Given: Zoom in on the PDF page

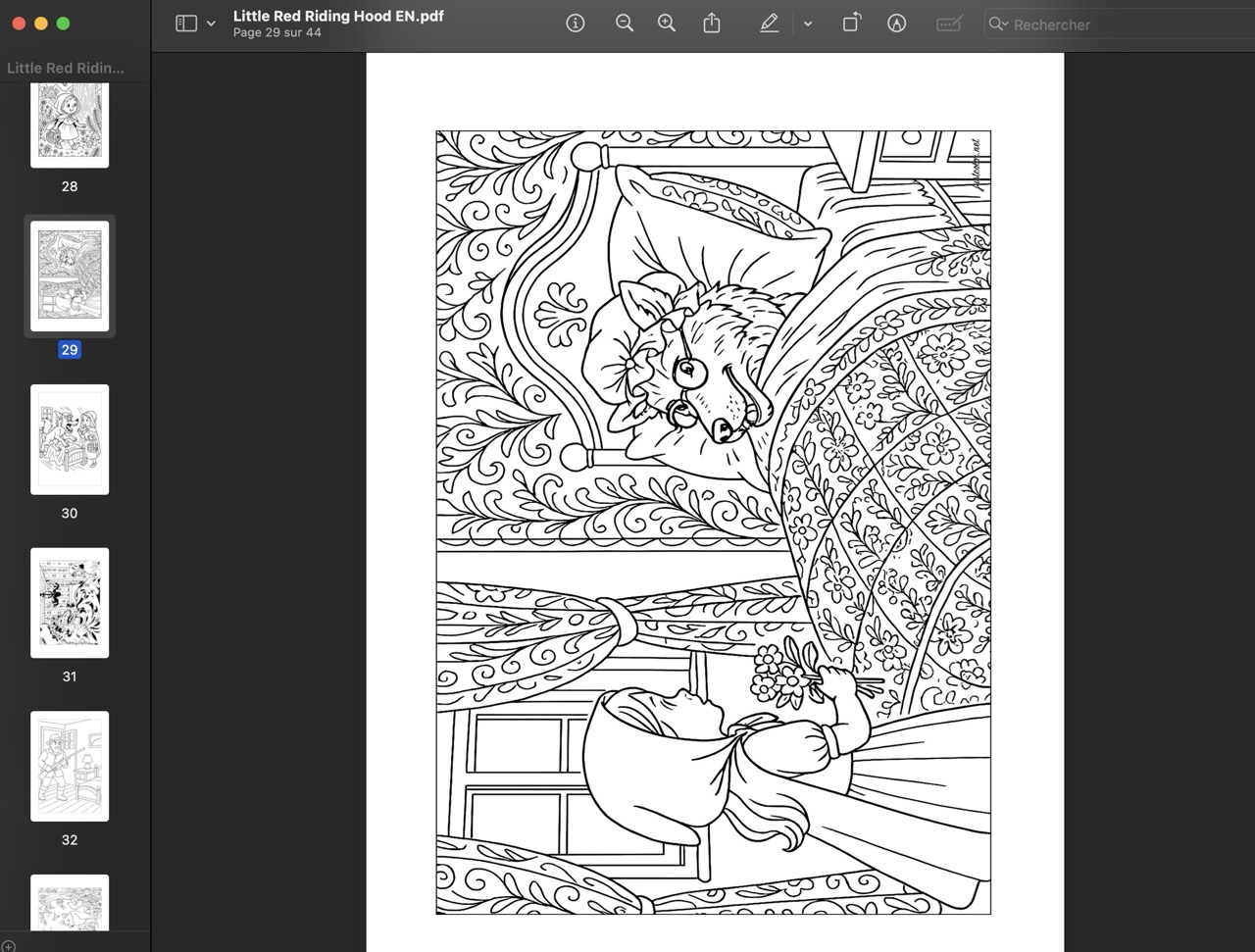Looking at the screenshot, I should point(667,24).
